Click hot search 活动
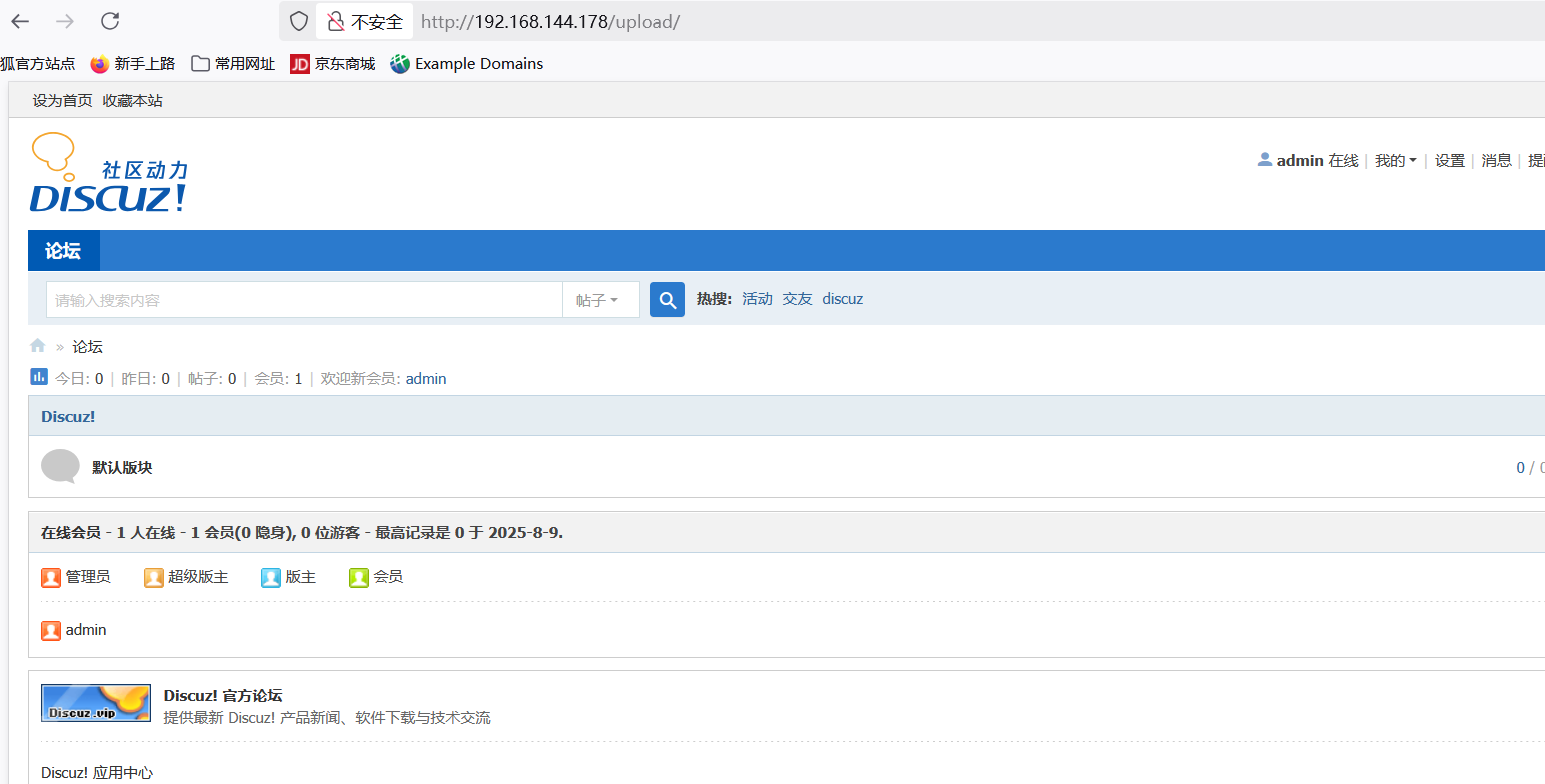This screenshot has height=784, width=1545. 757,299
